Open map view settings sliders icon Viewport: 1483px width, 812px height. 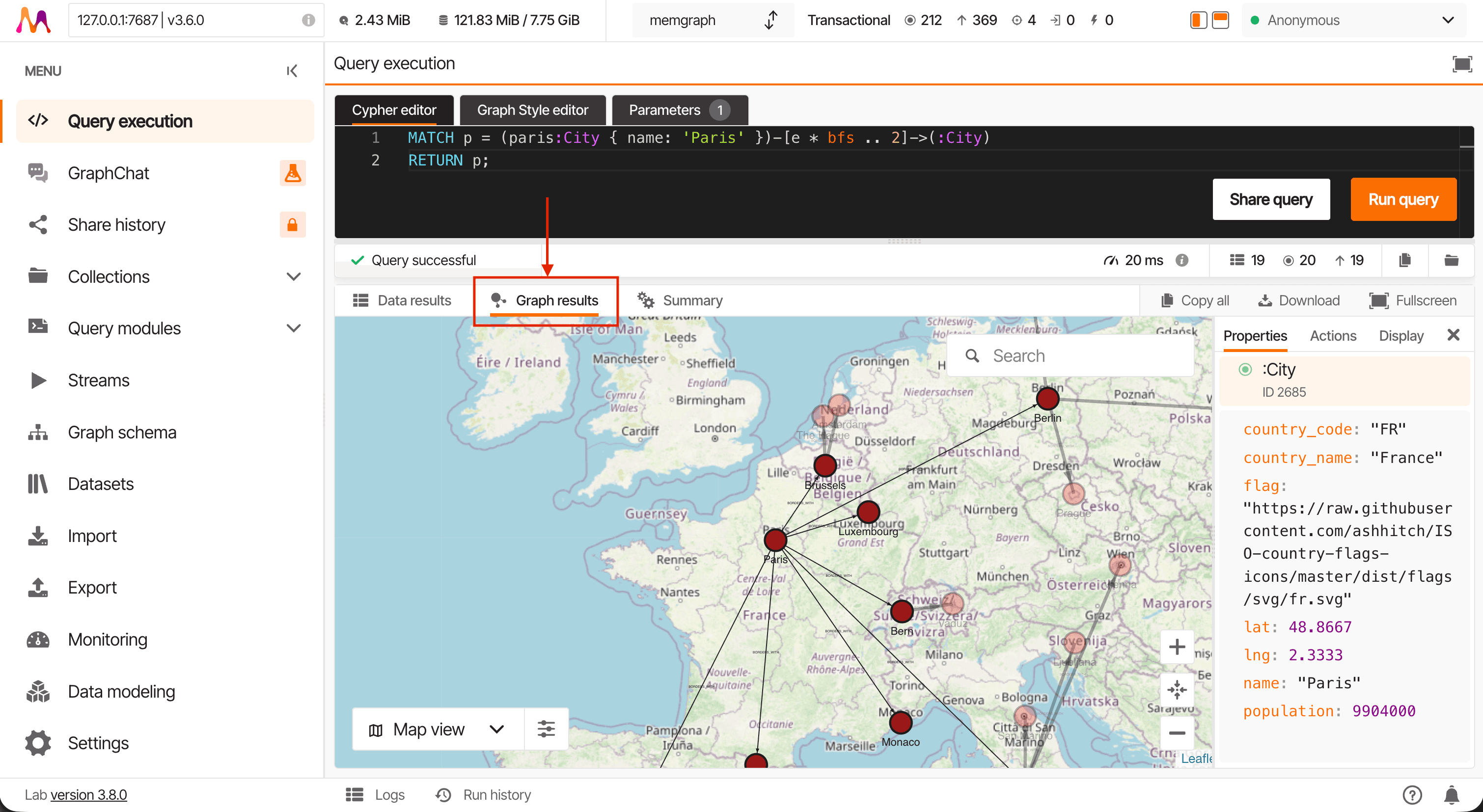pos(546,729)
